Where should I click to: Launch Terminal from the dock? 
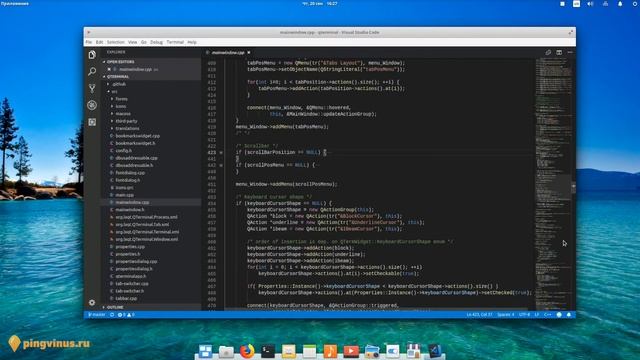pyautogui.click(x=268, y=351)
